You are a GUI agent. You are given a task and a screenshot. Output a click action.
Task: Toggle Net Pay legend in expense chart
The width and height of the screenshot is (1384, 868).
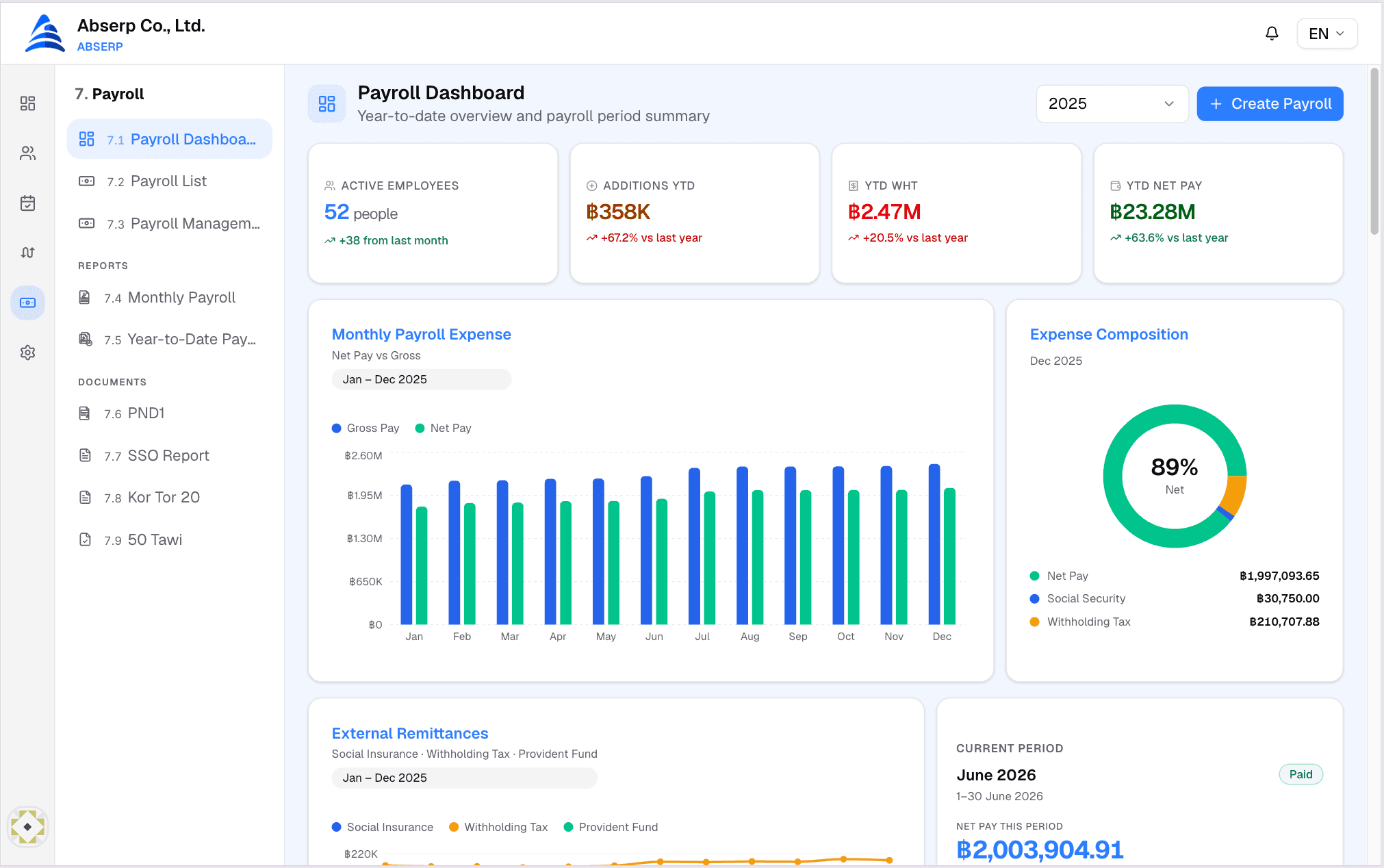[x=444, y=428]
